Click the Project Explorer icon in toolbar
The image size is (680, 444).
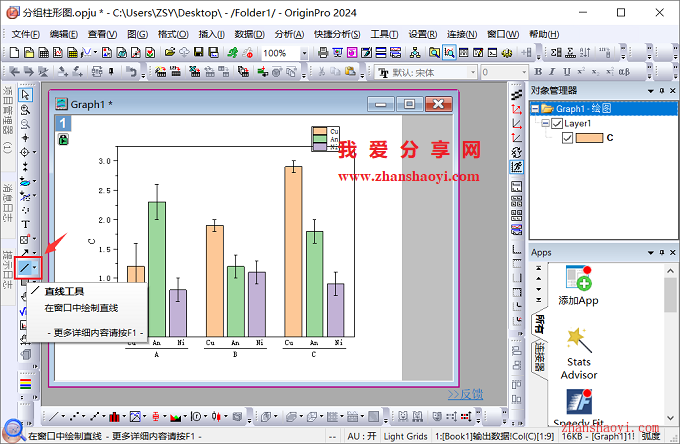pyautogui.click(x=434, y=53)
